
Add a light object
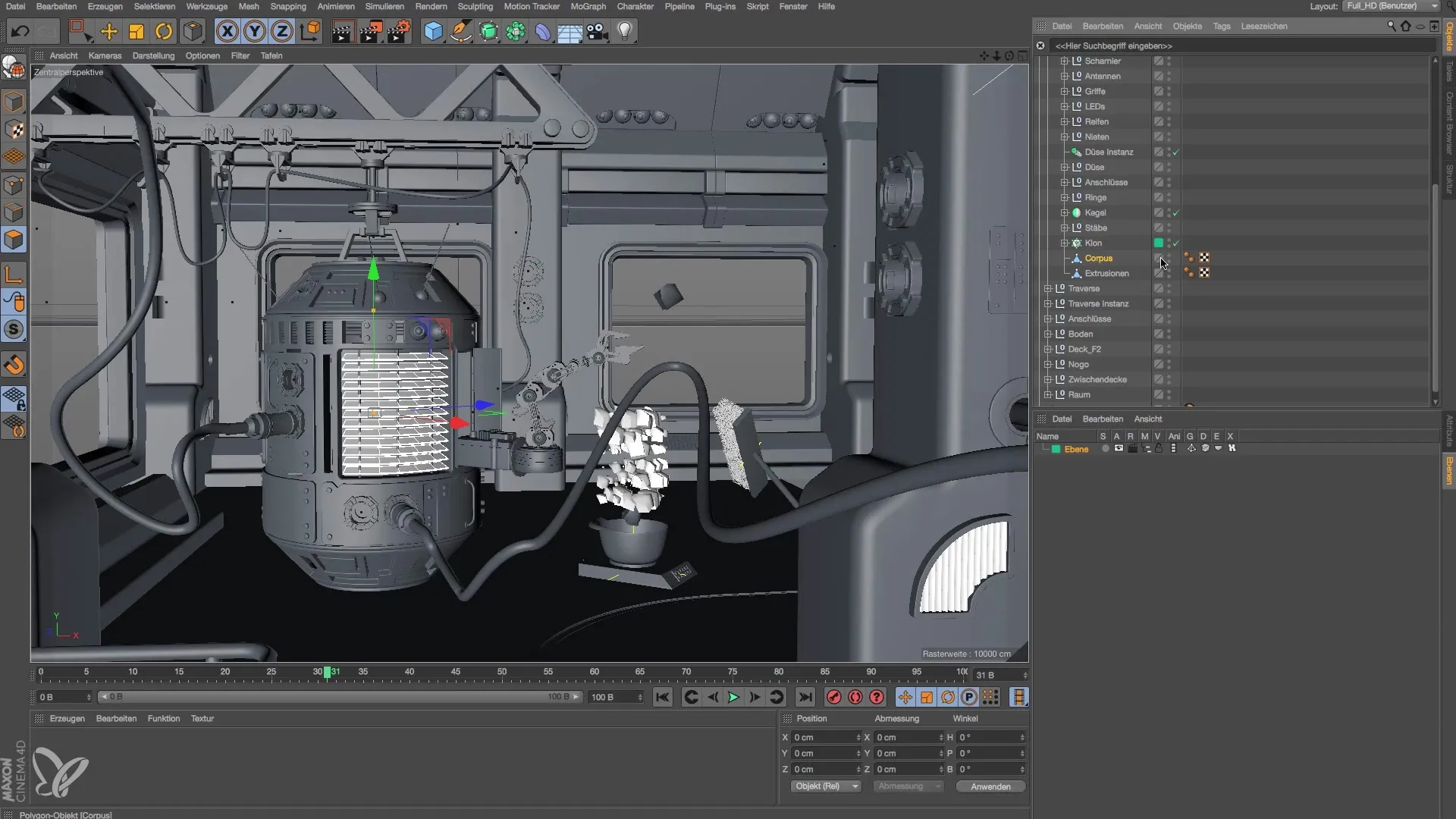click(625, 32)
